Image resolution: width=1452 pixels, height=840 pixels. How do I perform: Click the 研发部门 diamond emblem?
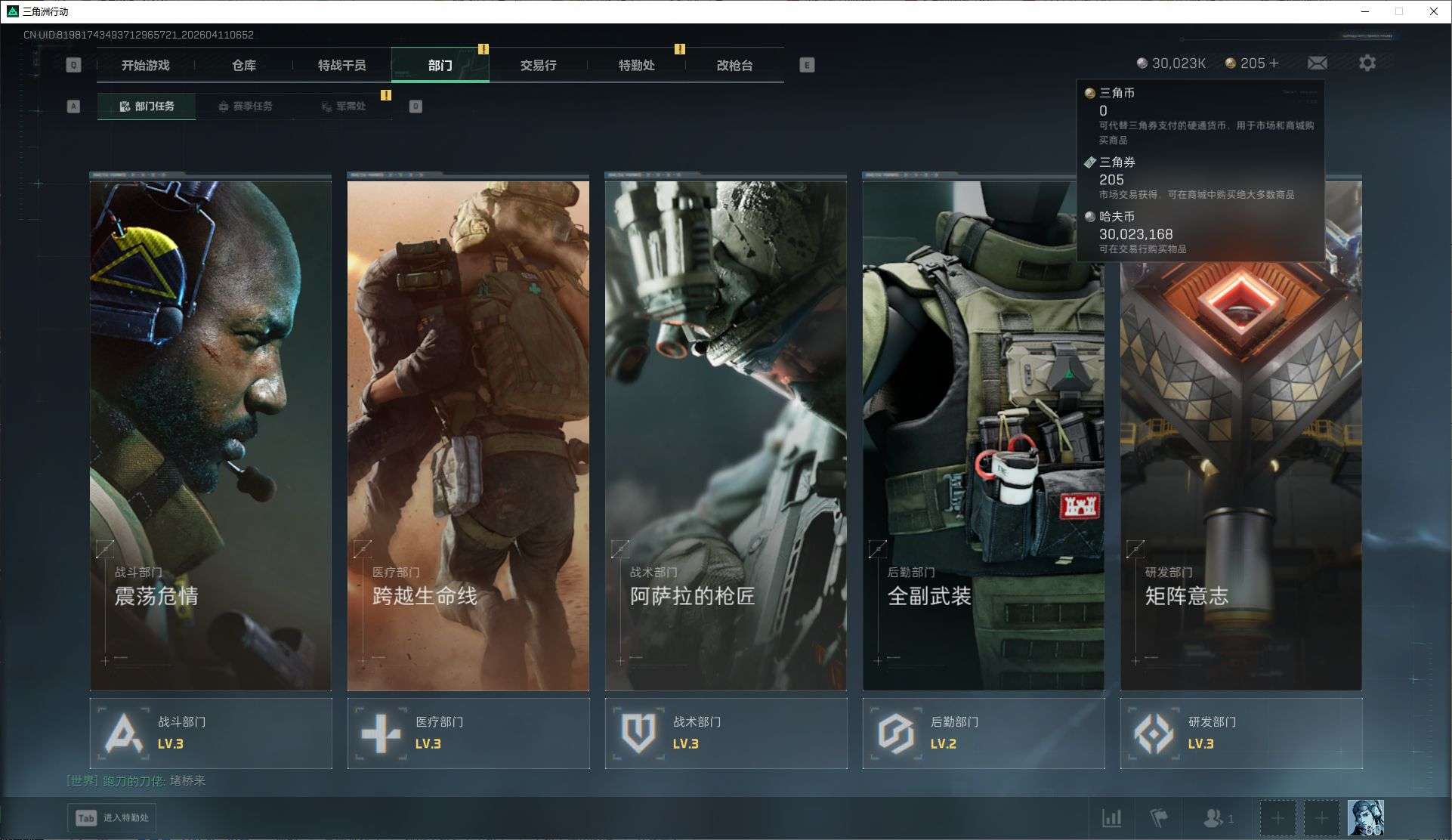1154,733
